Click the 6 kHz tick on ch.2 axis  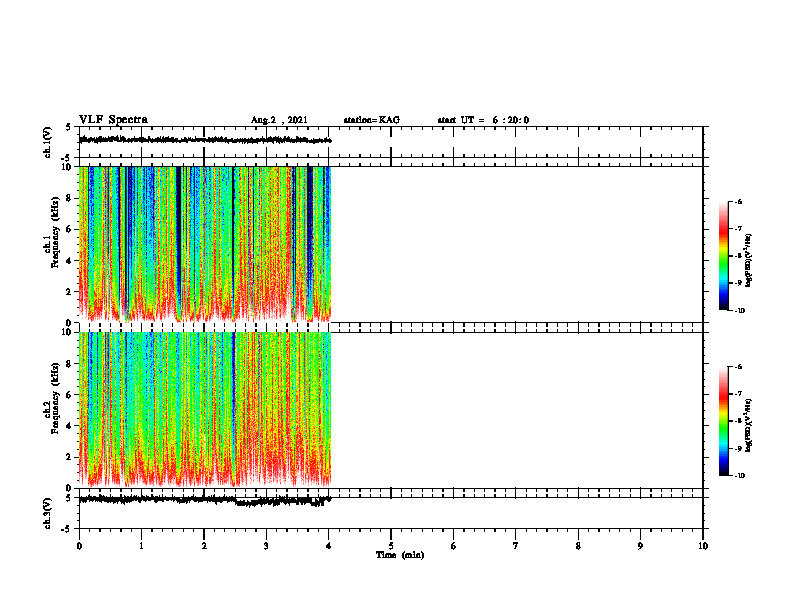70,395
